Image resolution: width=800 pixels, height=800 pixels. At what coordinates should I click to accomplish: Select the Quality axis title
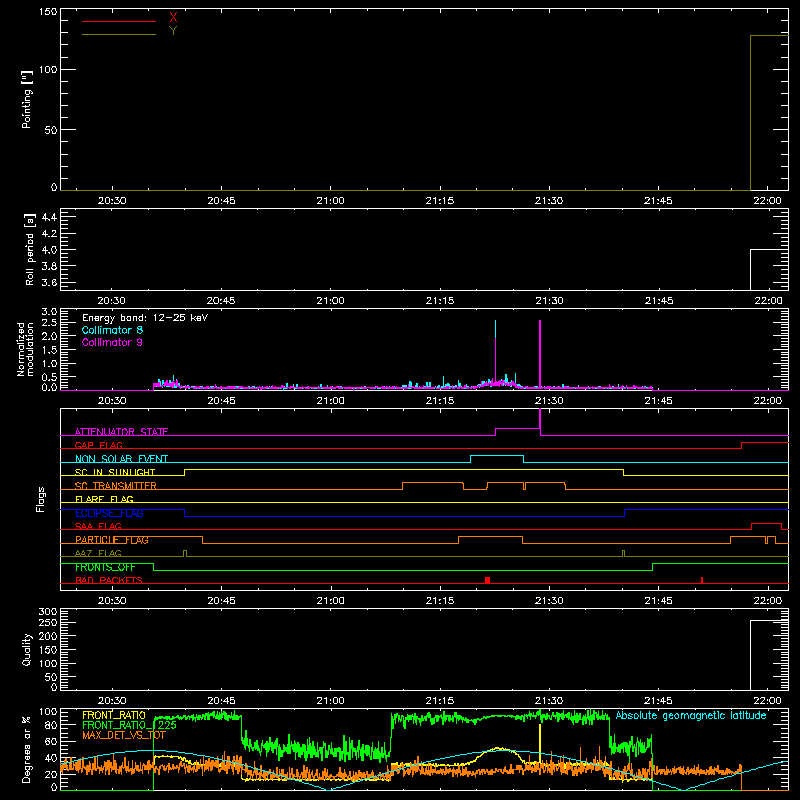(x=27, y=649)
